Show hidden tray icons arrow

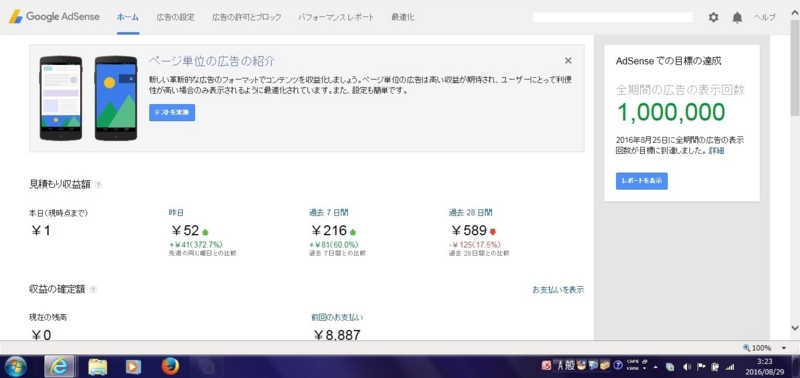(x=656, y=367)
